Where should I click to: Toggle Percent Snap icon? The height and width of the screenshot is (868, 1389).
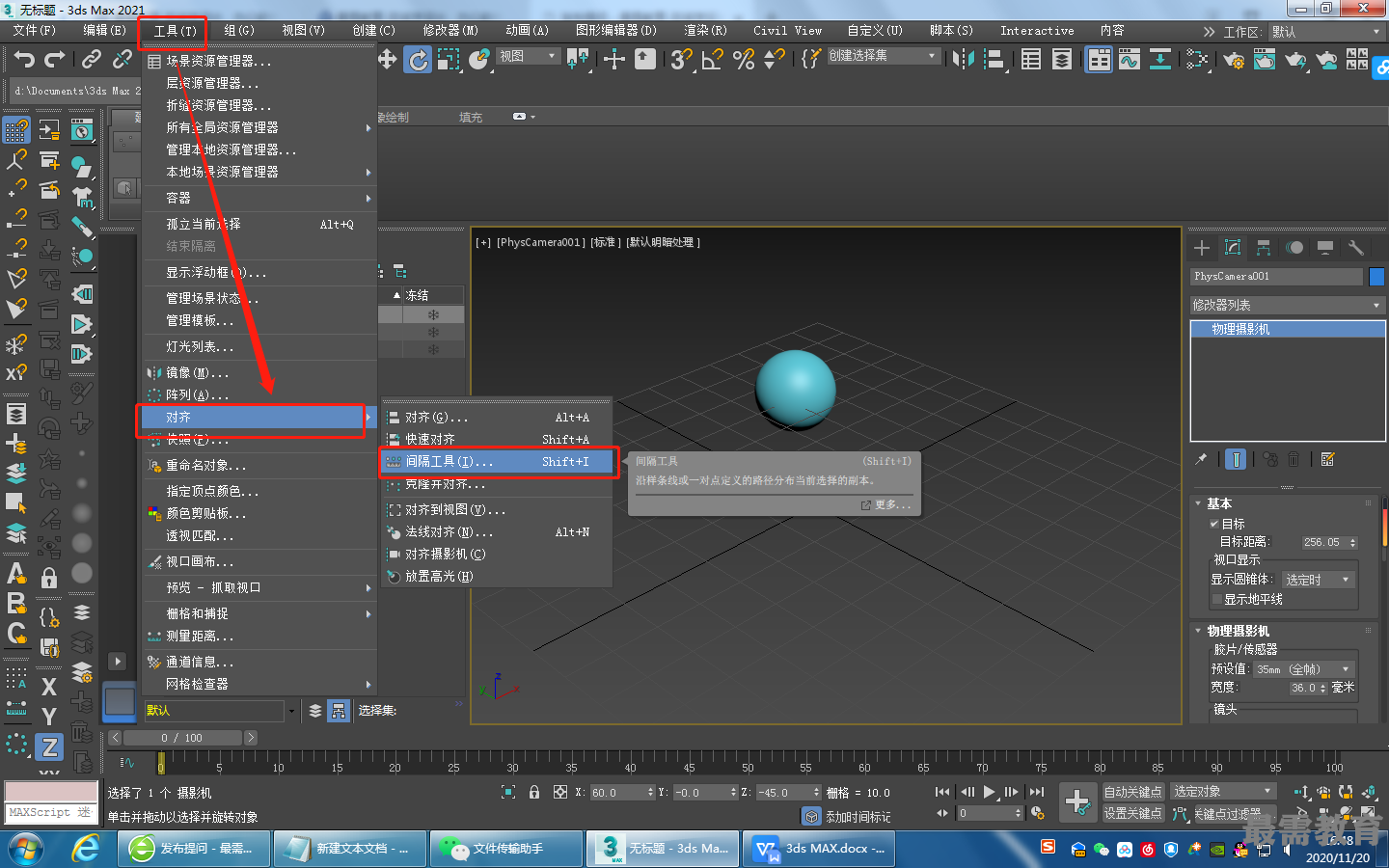(x=743, y=60)
